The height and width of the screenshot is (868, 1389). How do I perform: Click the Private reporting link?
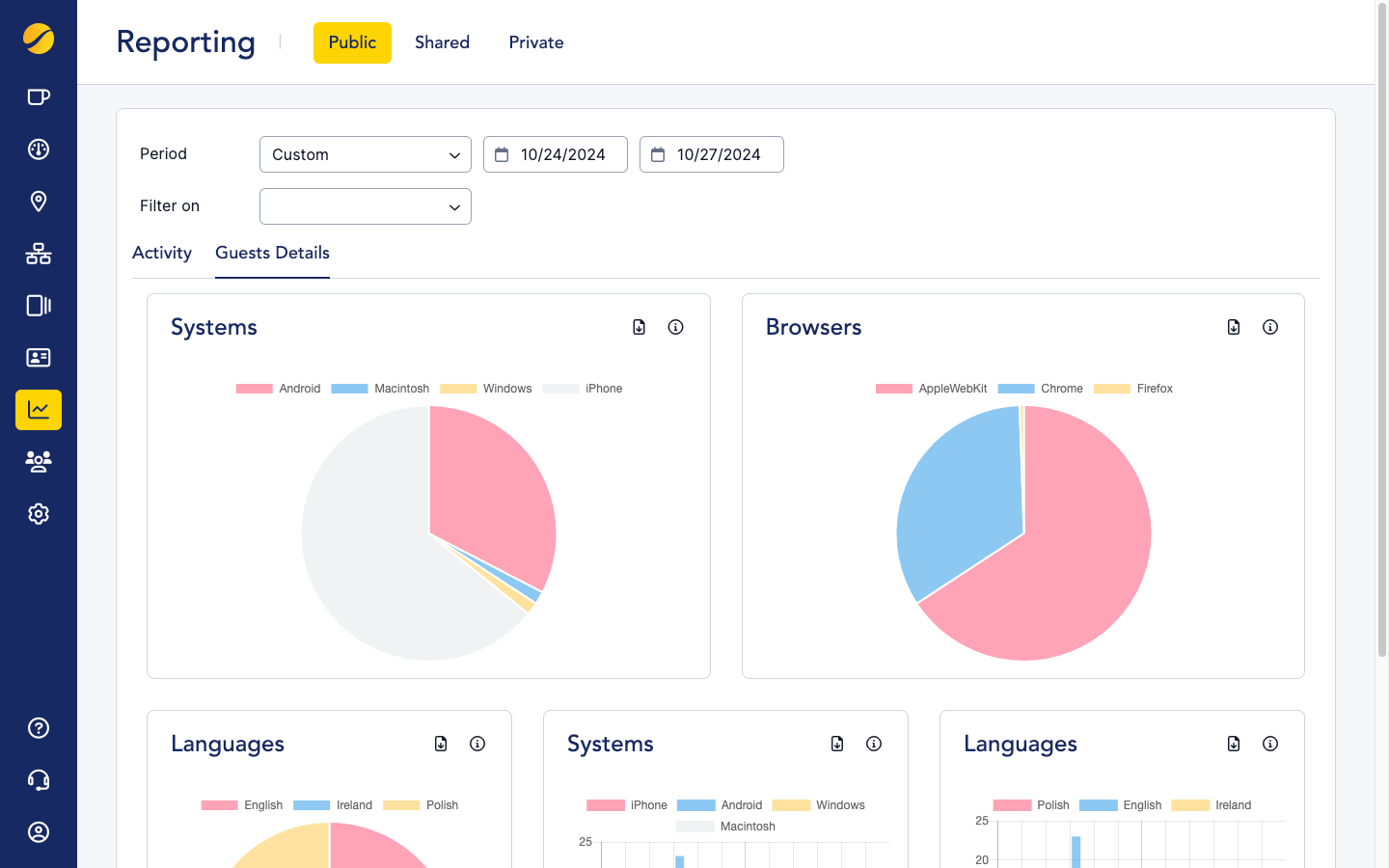tap(536, 42)
